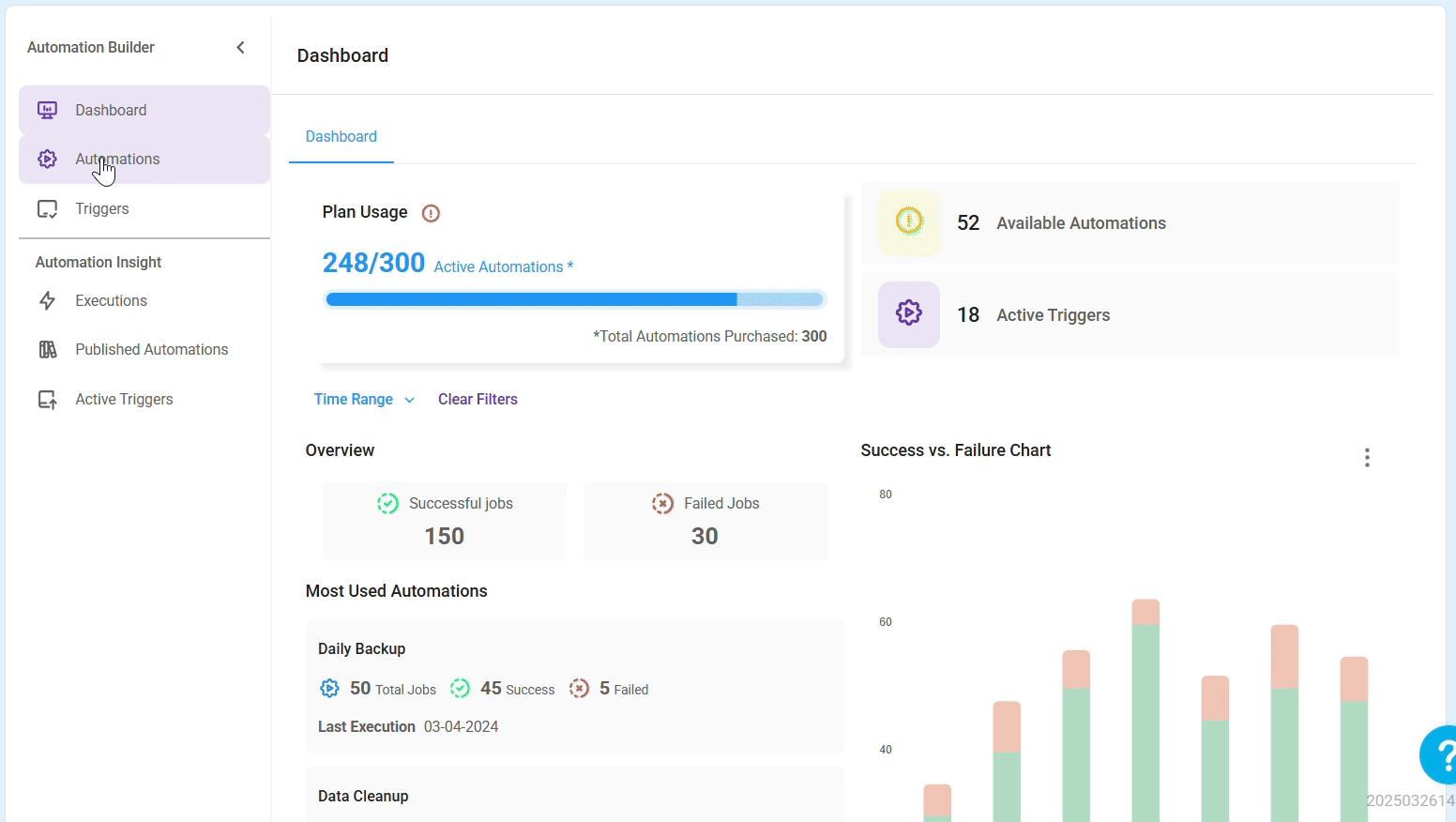1456x822 pixels.
Task: Open the Time Range dropdown
Action: [x=364, y=399]
